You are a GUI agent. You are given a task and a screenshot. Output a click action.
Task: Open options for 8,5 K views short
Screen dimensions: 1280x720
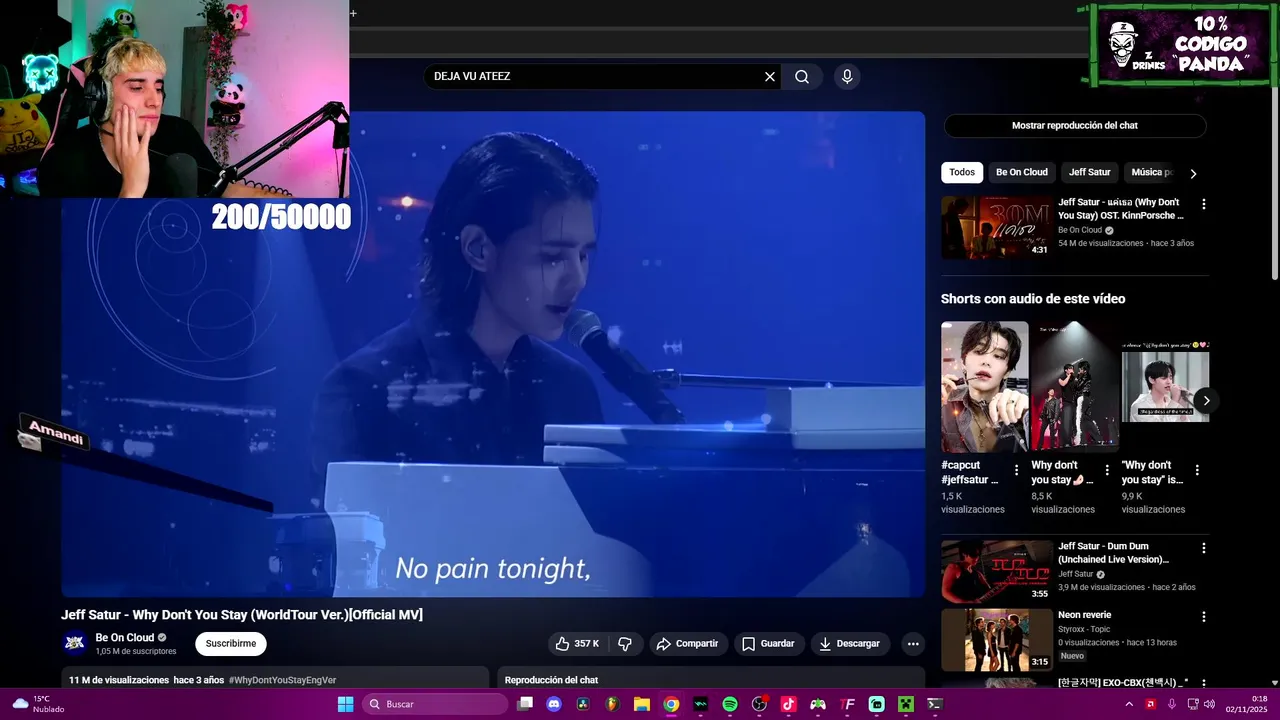[1107, 470]
